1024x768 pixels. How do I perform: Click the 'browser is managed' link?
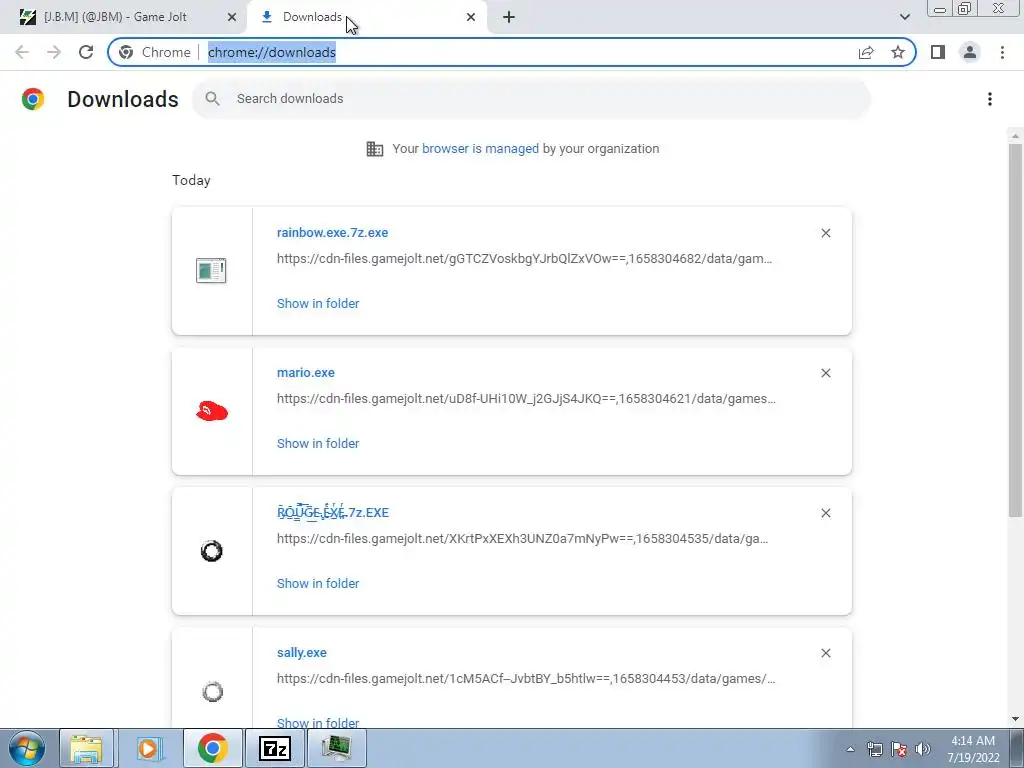(480, 149)
